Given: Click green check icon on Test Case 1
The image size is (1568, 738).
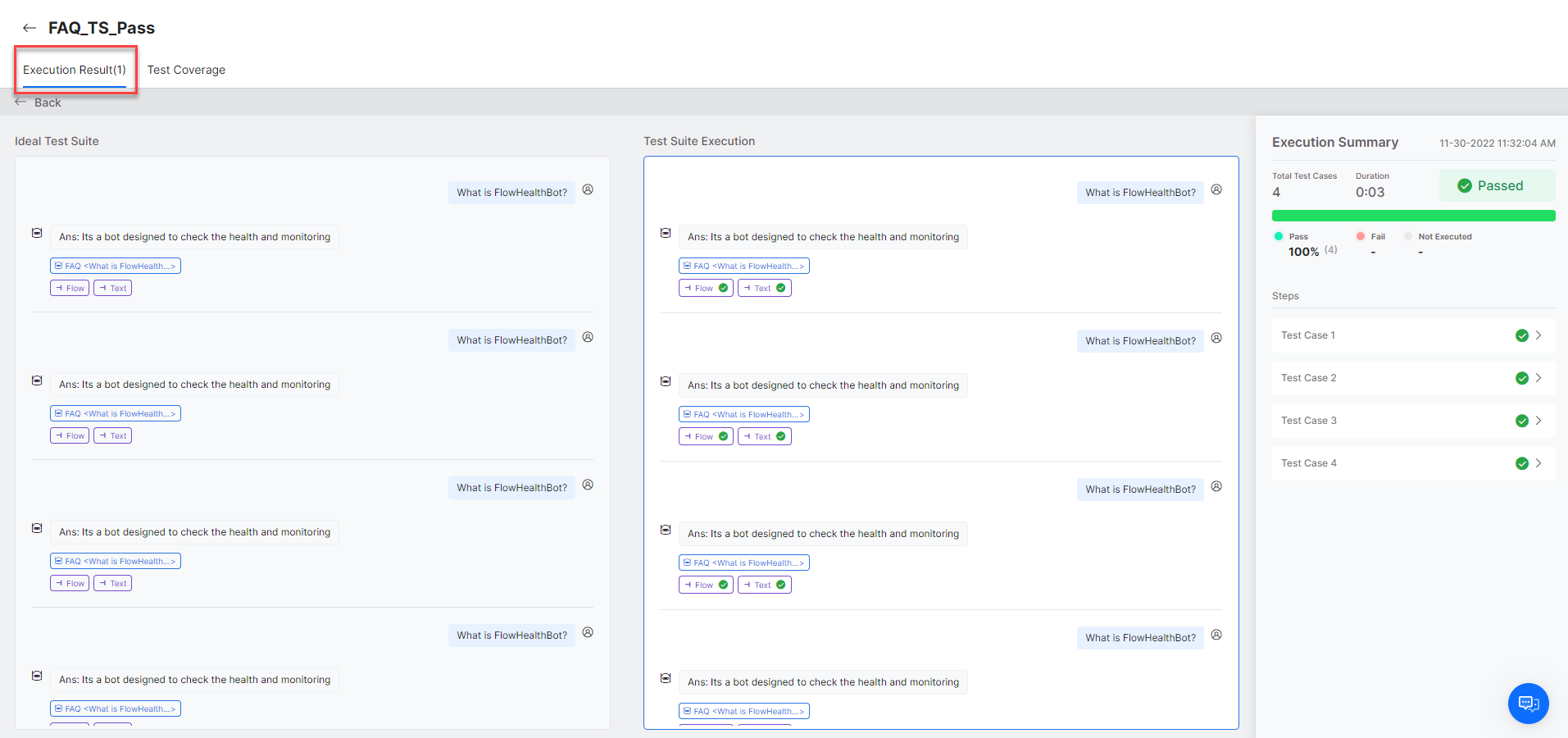Looking at the screenshot, I should [x=1521, y=335].
